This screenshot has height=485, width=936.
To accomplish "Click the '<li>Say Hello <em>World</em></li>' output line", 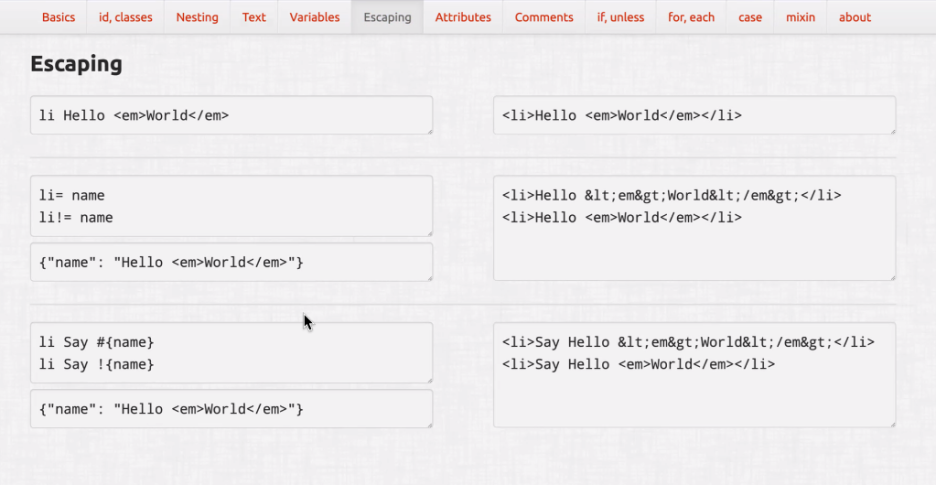I will pos(639,364).
